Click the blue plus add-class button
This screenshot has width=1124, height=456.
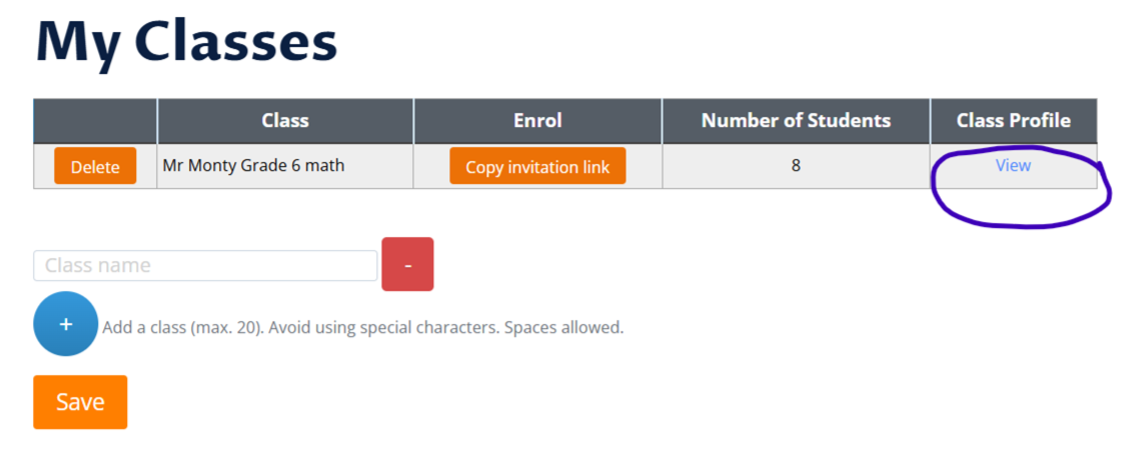(x=66, y=324)
